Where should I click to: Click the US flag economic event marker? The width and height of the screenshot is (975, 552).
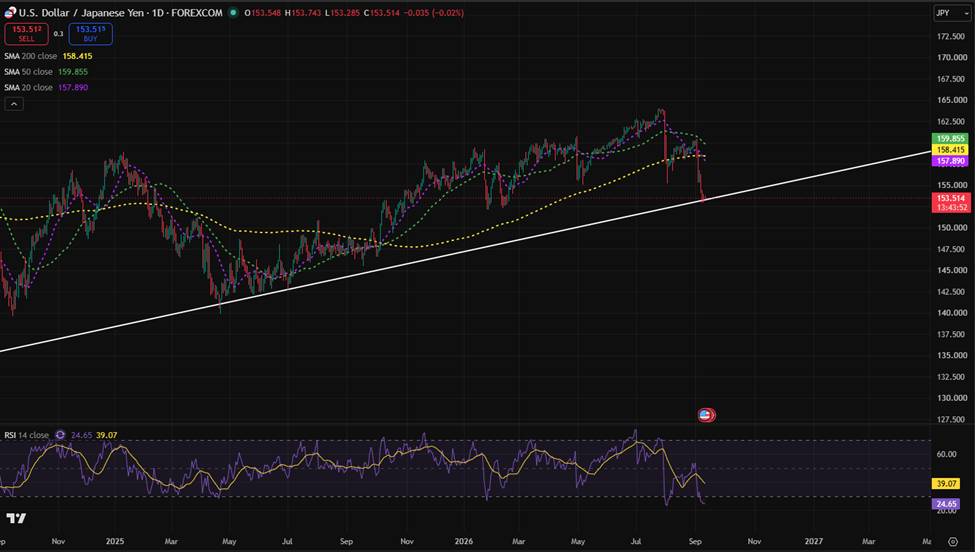[706, 415]
